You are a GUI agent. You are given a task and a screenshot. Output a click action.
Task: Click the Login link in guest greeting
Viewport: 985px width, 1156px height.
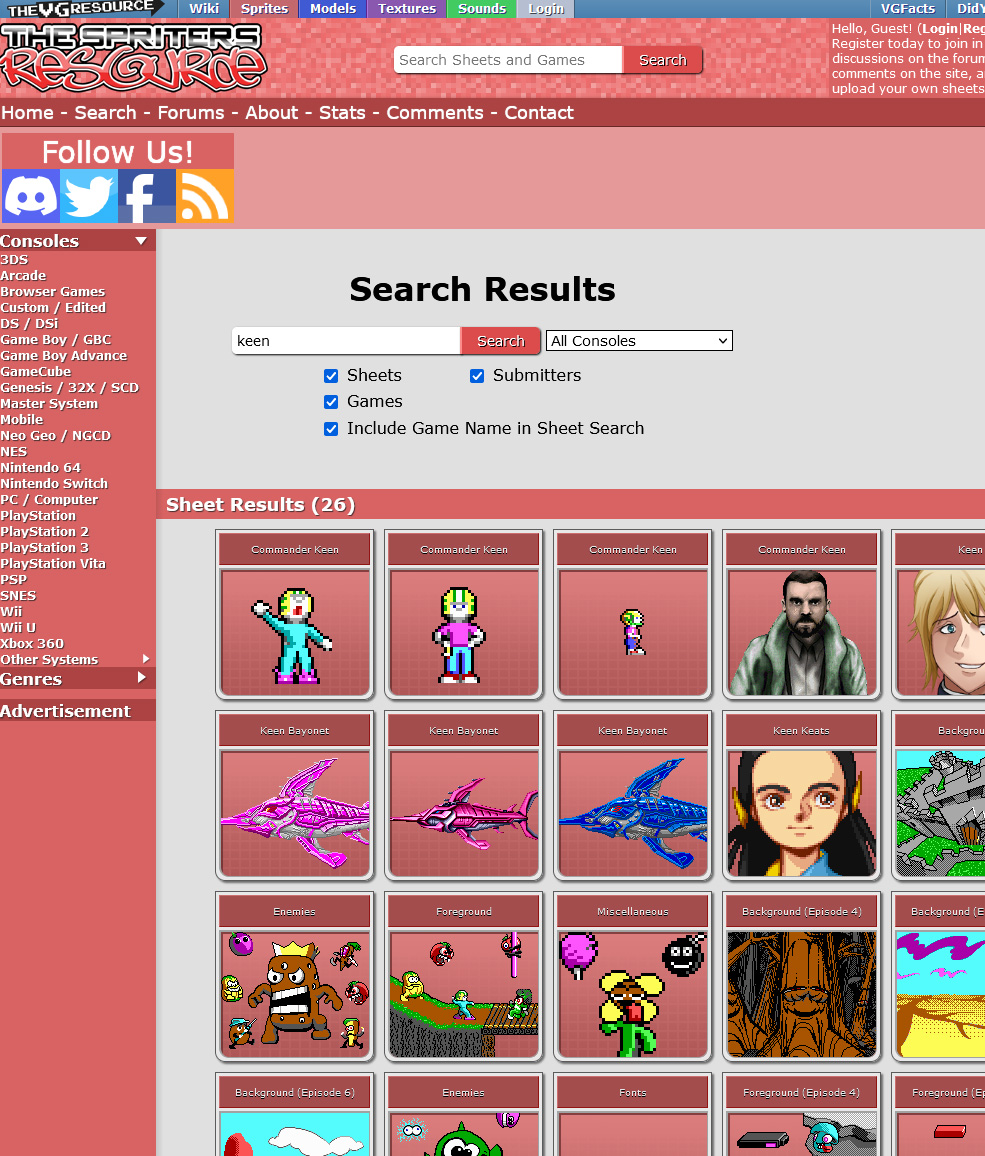tap(939, 29)
